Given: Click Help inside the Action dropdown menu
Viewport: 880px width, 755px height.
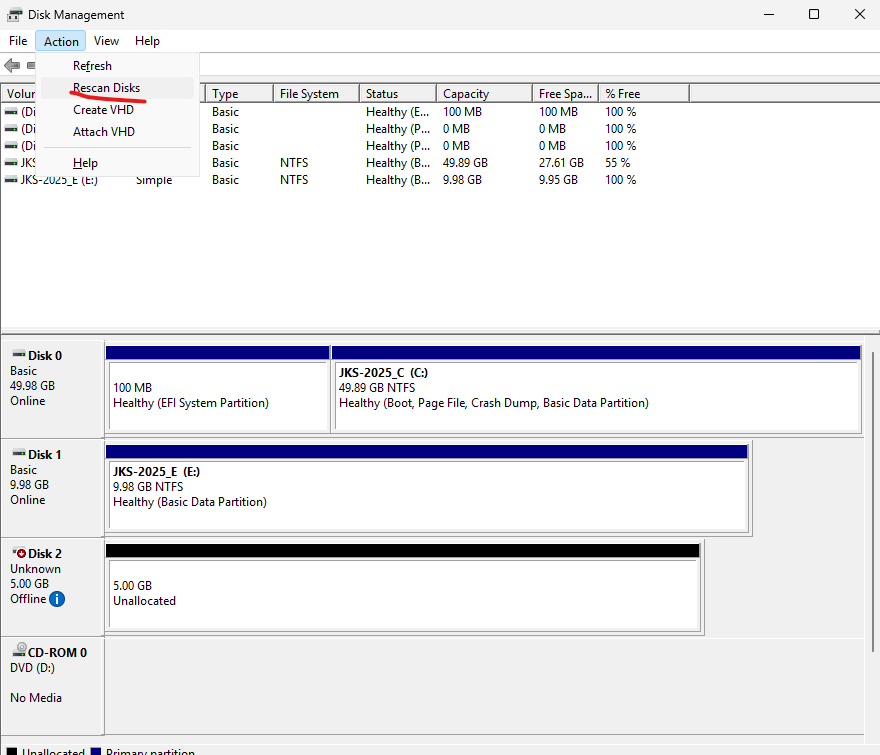Looking at the screenshot, I should [x=118, y=163].
